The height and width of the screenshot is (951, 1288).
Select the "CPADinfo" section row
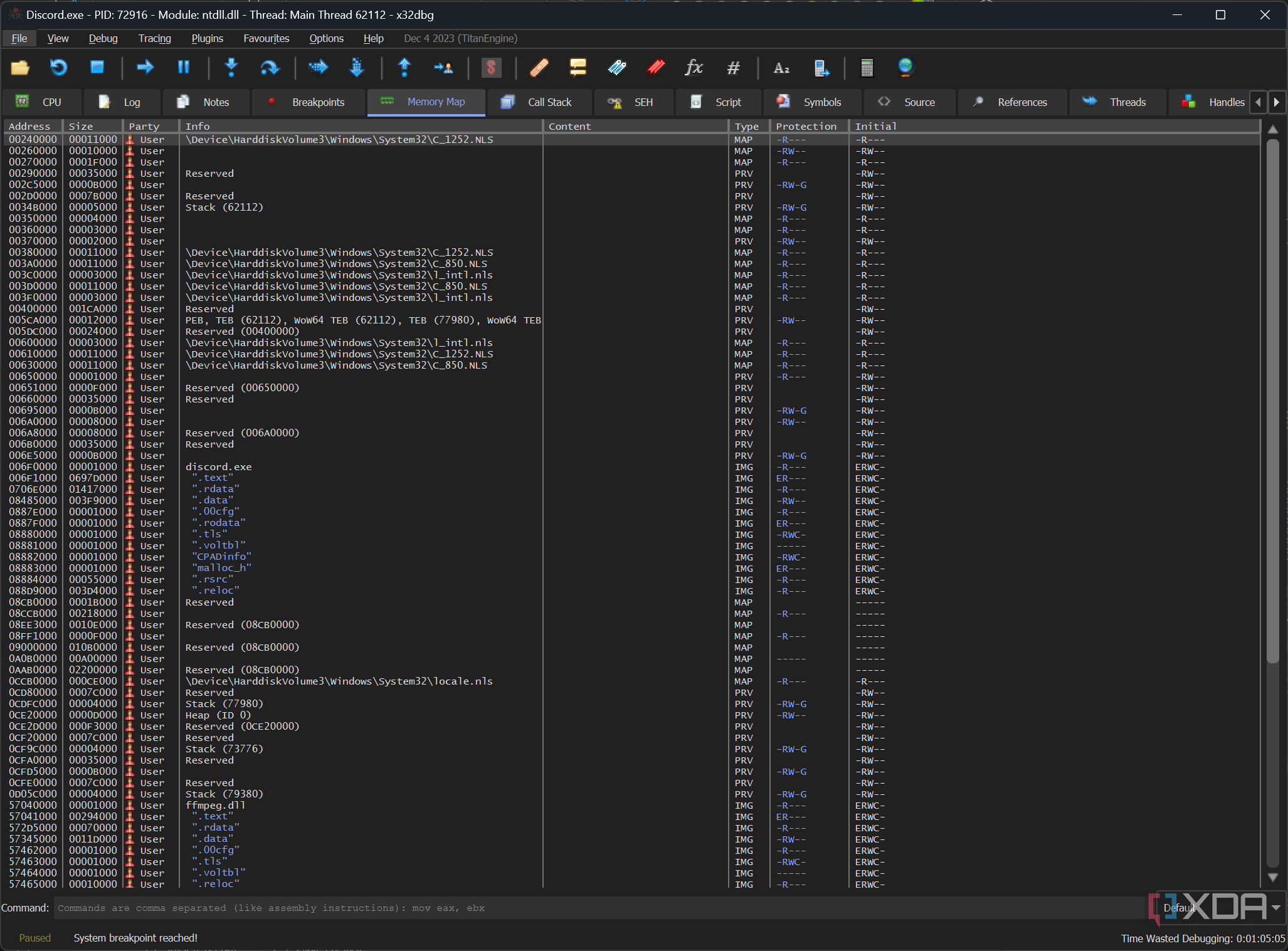coord(632,557)
